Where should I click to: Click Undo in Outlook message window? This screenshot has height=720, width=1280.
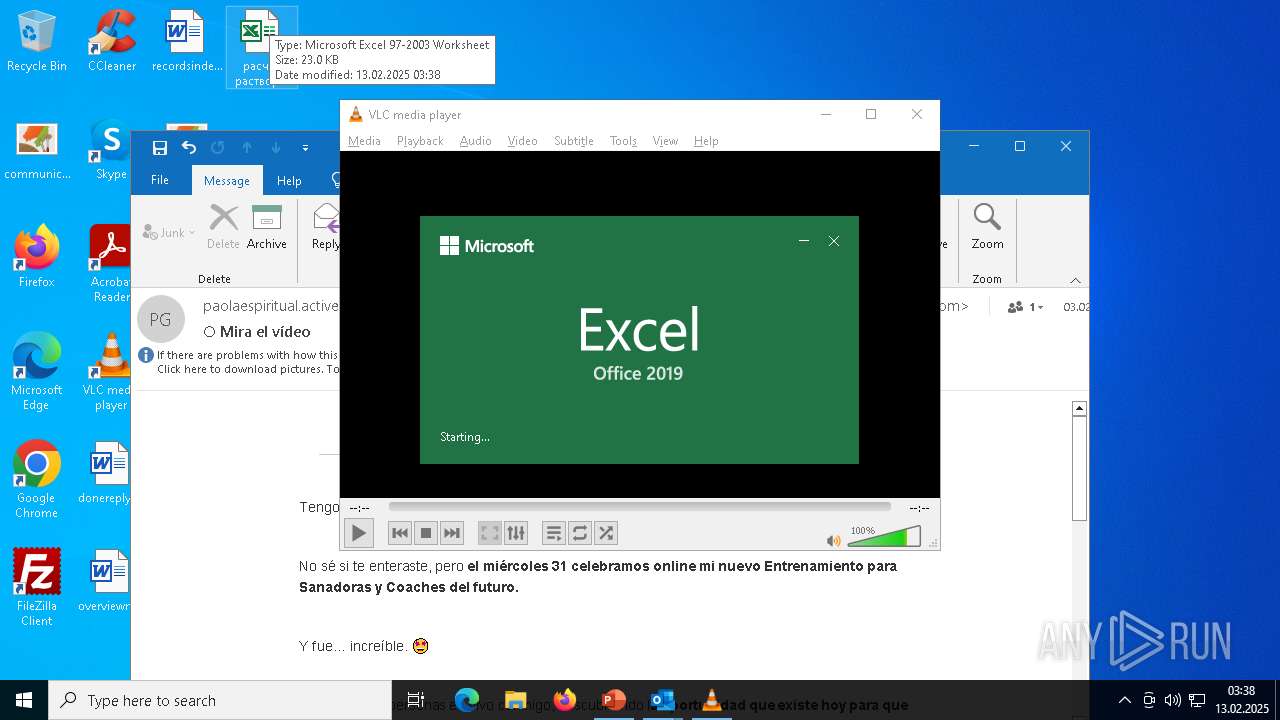click(189, 148)
